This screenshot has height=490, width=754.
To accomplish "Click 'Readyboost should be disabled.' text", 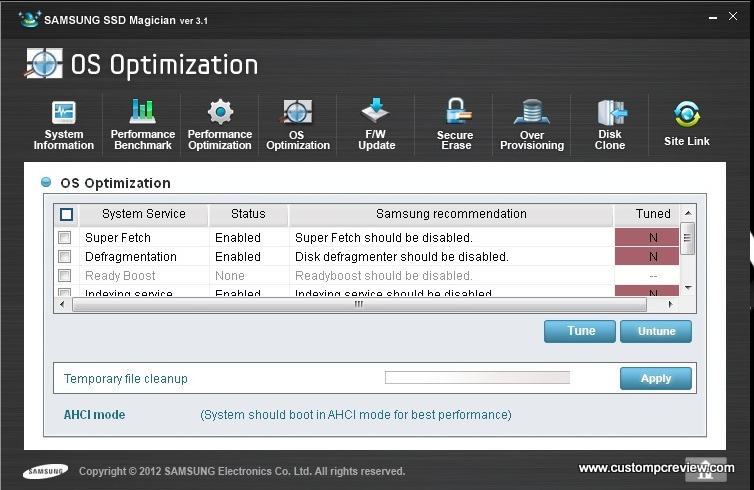I will click(x=384, y=276).
